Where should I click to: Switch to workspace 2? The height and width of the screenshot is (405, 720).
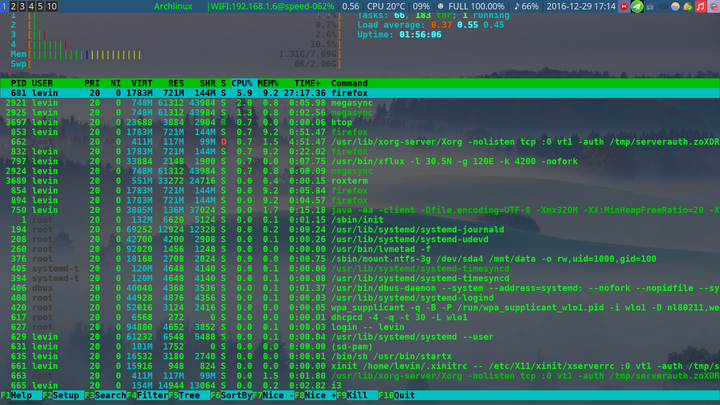click(x=13, y=6)
